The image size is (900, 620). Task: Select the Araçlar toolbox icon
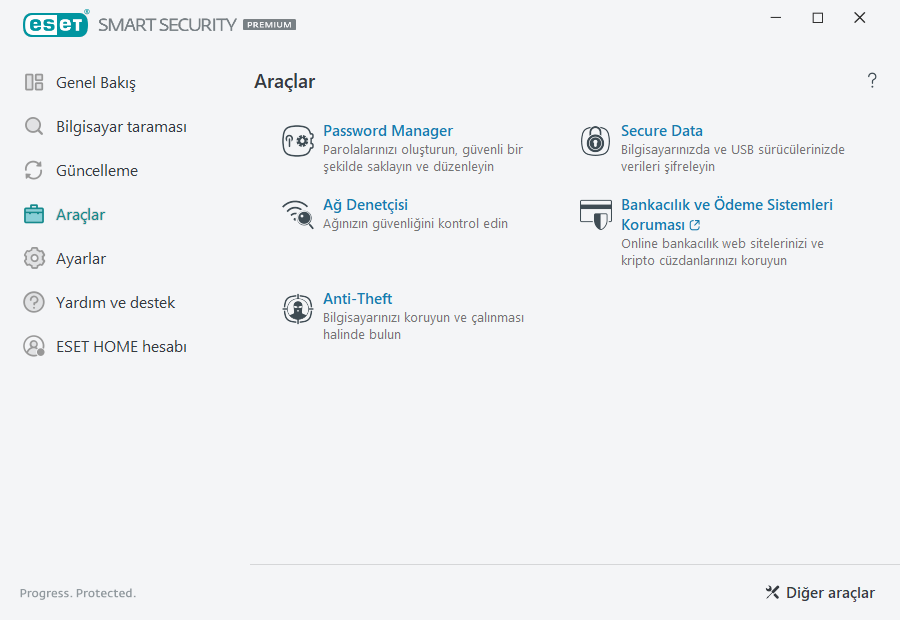(33, 214)
